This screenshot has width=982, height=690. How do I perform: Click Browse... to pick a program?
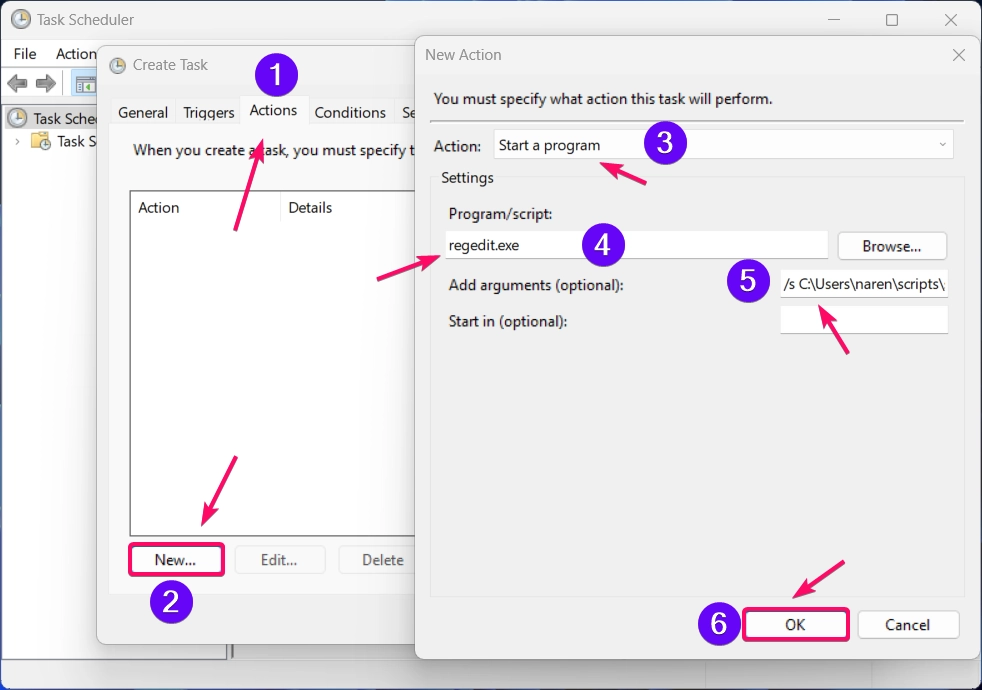[892, 246]
